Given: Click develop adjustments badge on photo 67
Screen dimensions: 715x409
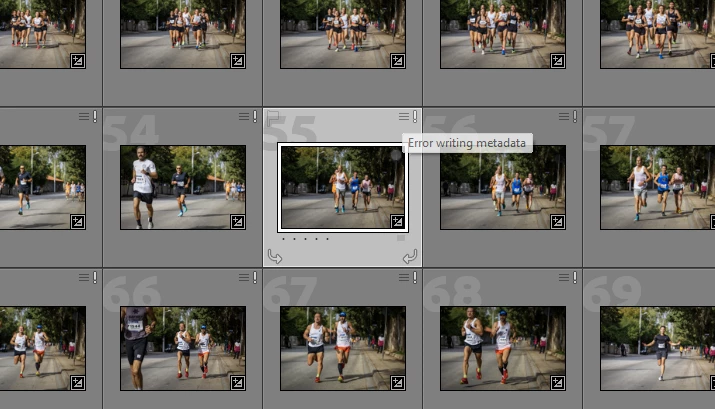Looking at the screenshot, I should pyautogui.click(x=398, y=383).
